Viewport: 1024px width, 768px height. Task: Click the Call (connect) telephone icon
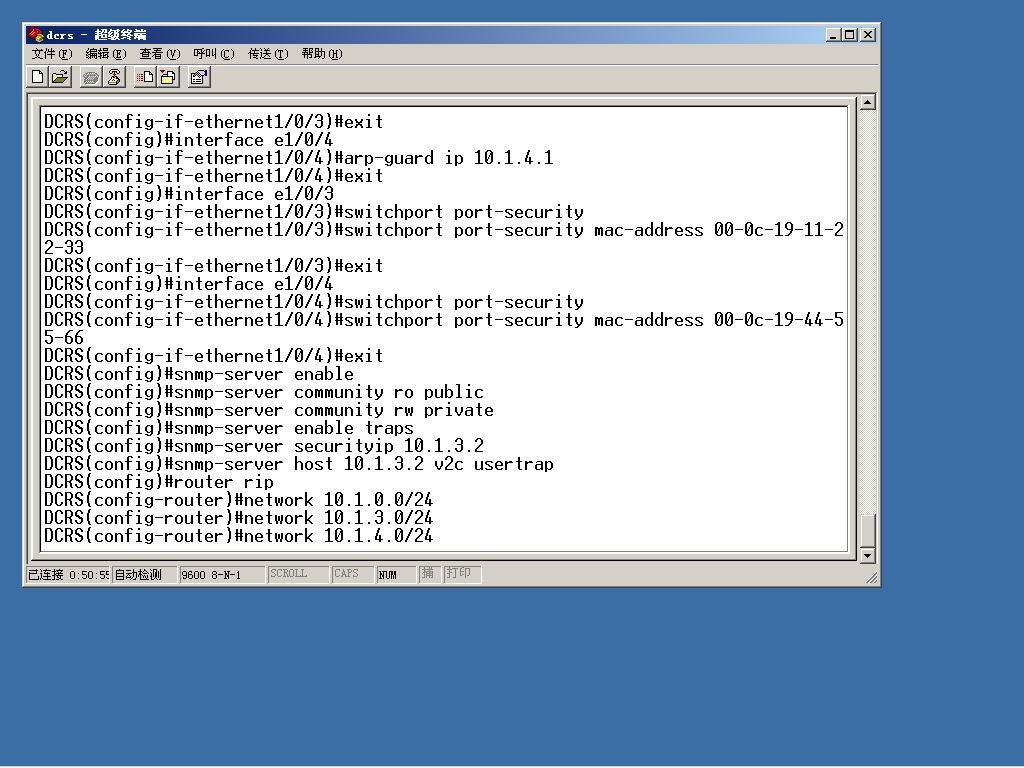click(x=91, y=78)
